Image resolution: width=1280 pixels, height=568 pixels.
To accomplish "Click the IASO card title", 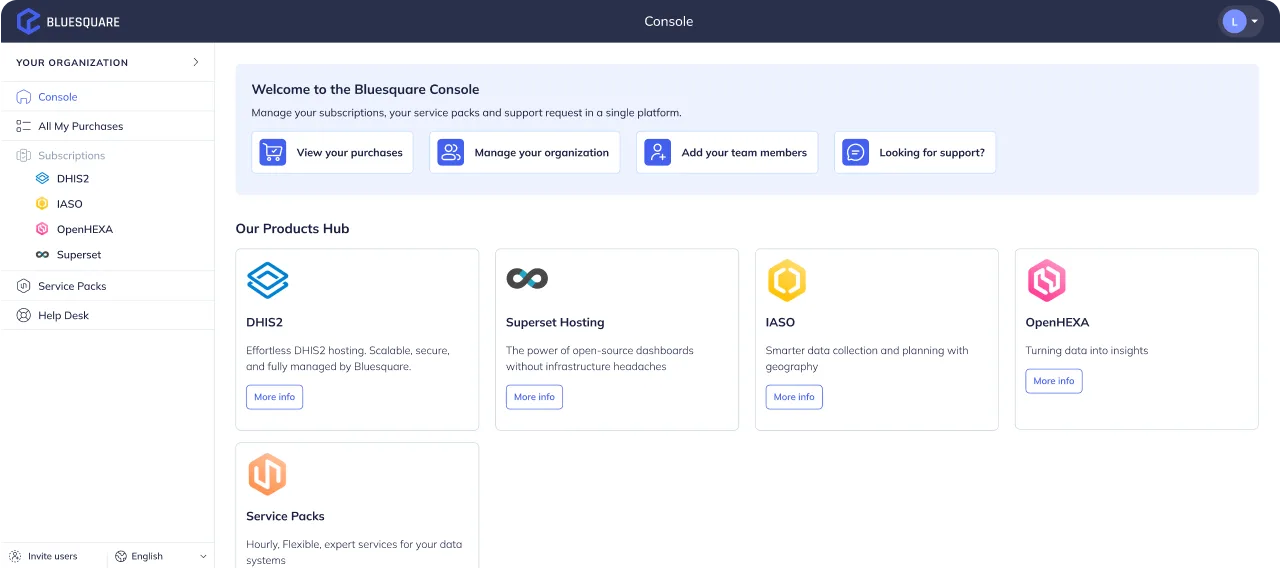I will 780,323.
